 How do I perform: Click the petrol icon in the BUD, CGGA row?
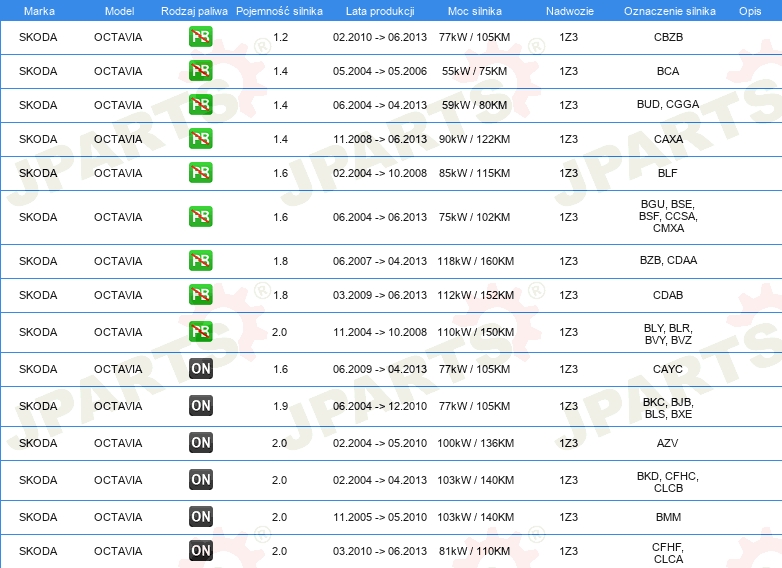point(200,105)
